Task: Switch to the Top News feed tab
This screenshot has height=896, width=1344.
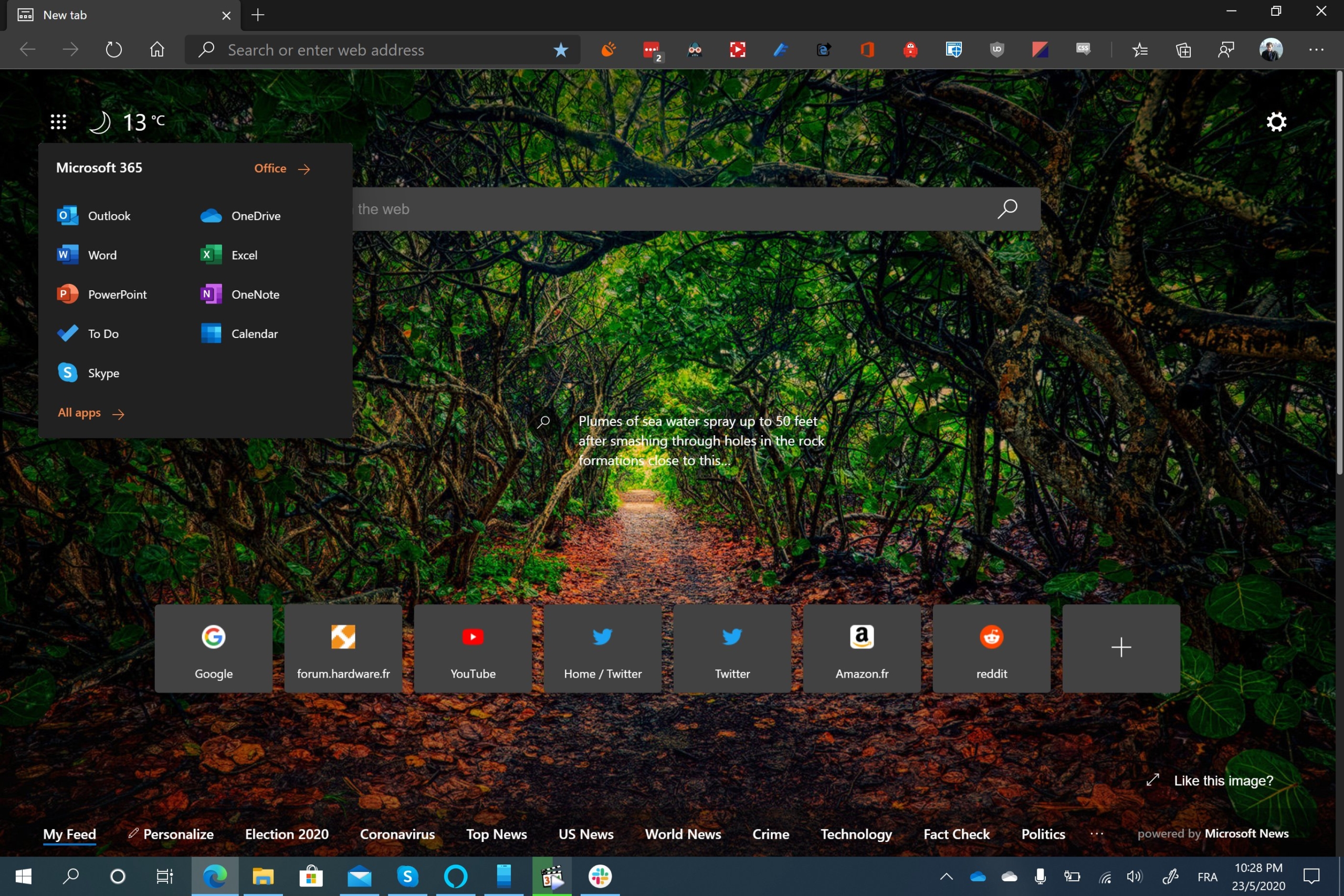Action: coord(496,834)
